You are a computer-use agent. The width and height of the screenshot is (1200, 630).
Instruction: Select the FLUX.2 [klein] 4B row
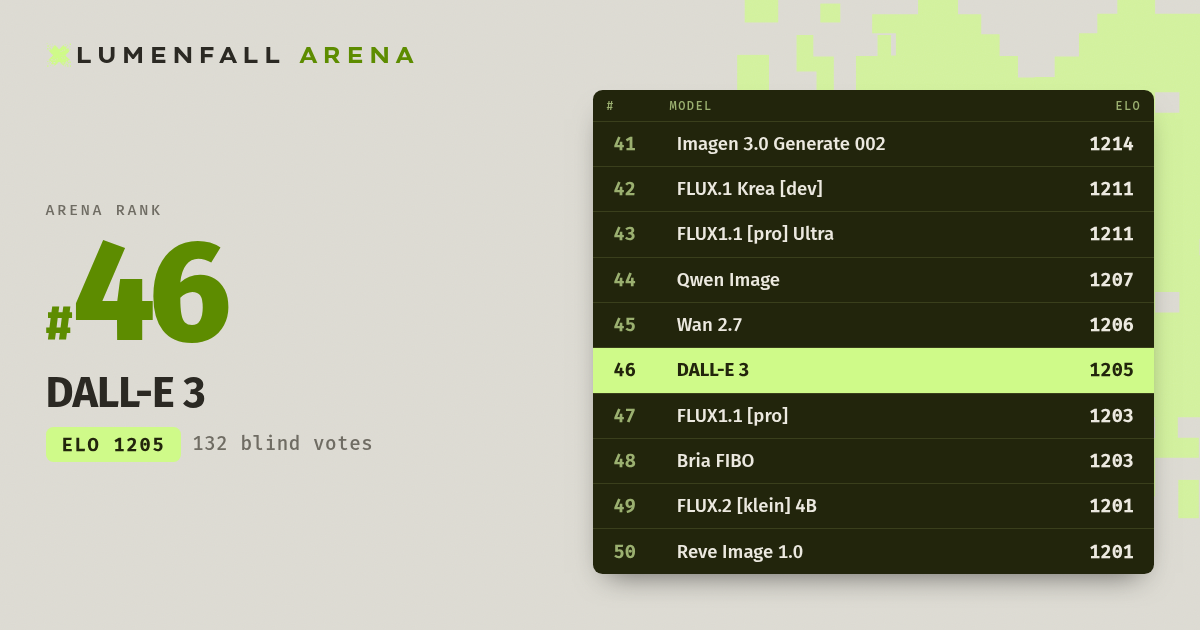pos(873,506)
